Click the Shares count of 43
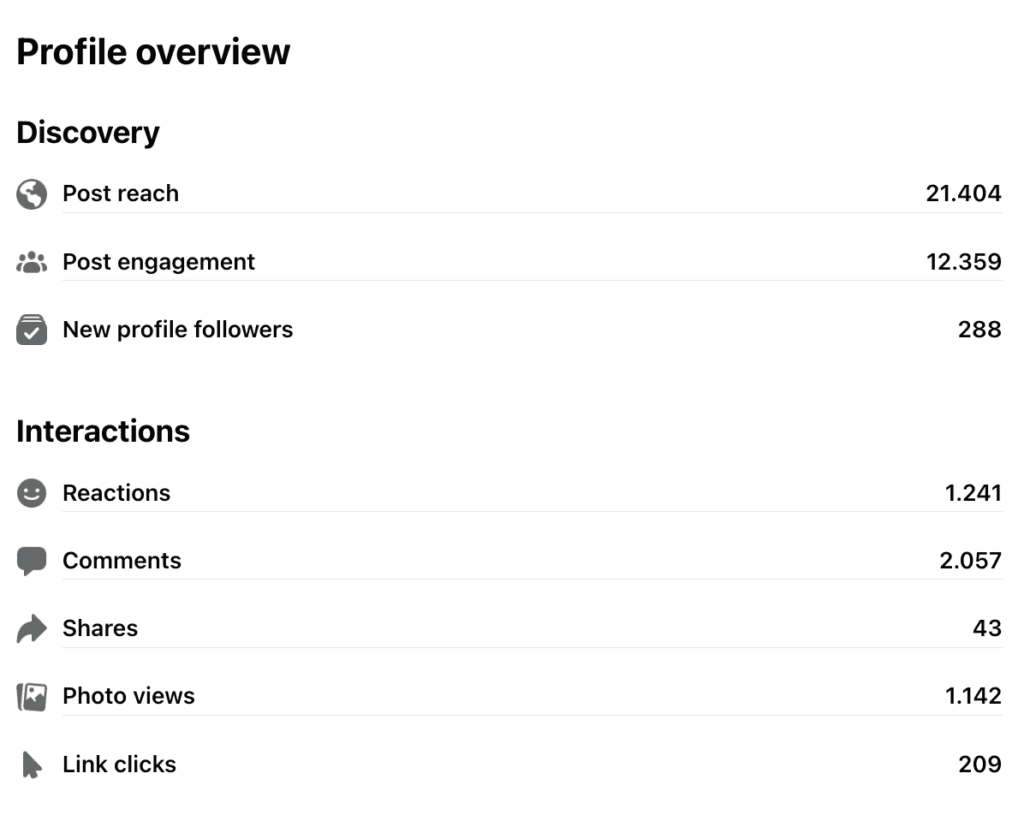The height and width of the screenshot is (815, 1024). pos(987,628)
